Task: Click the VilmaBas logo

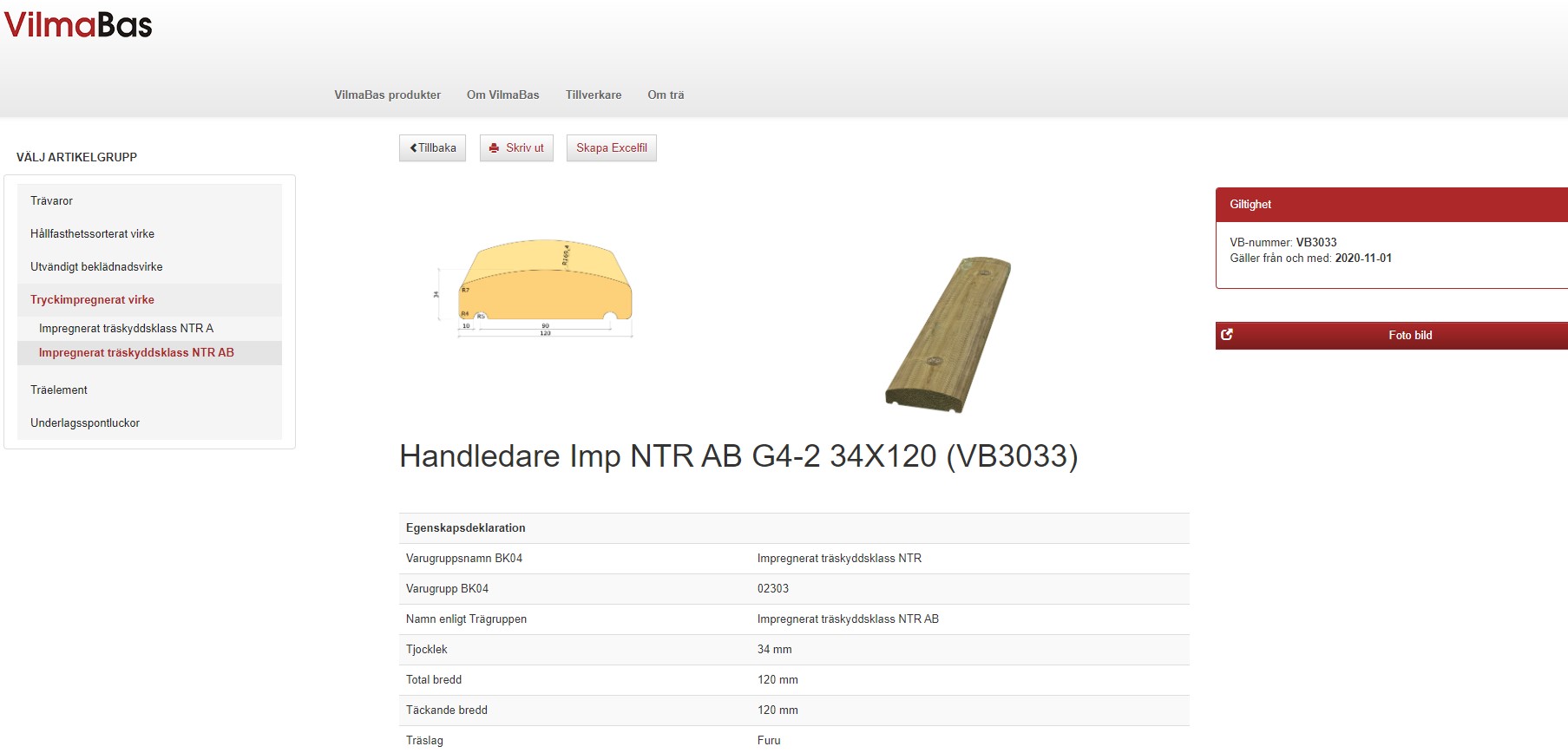Action: click(78, 24)
